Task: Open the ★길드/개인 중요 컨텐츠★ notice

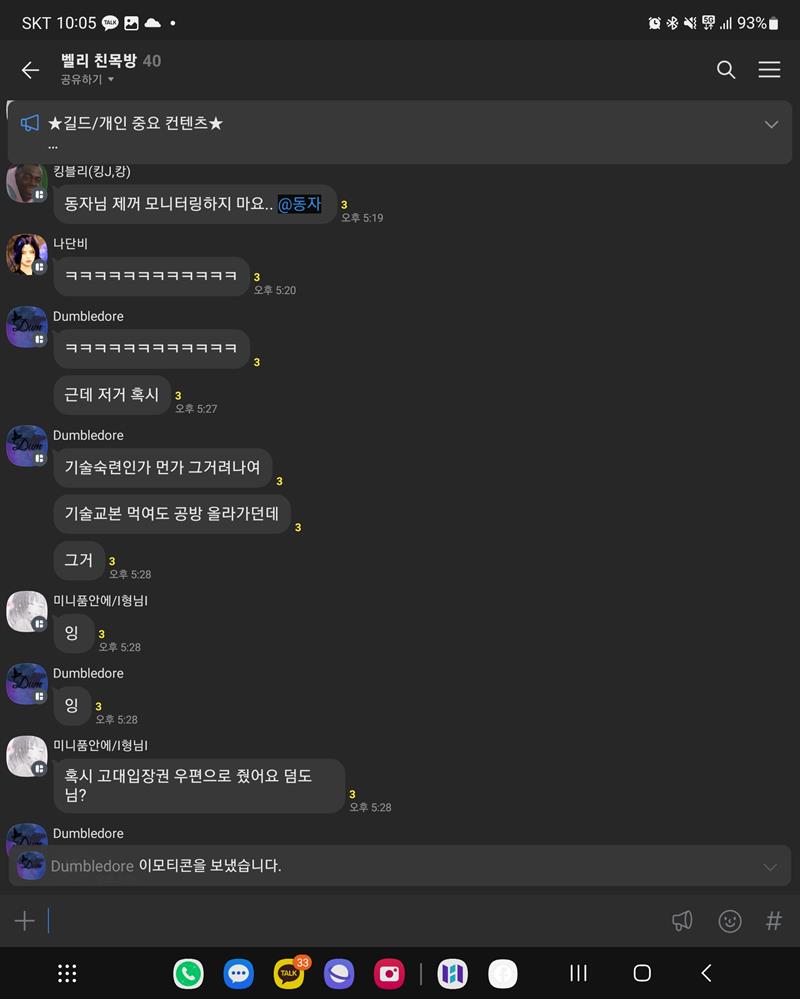Action: coord(135,123)
